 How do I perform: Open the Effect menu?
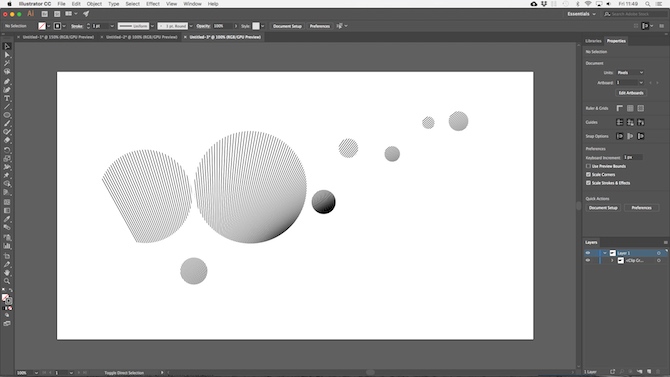pyautogui.click(x=153, y=4)
